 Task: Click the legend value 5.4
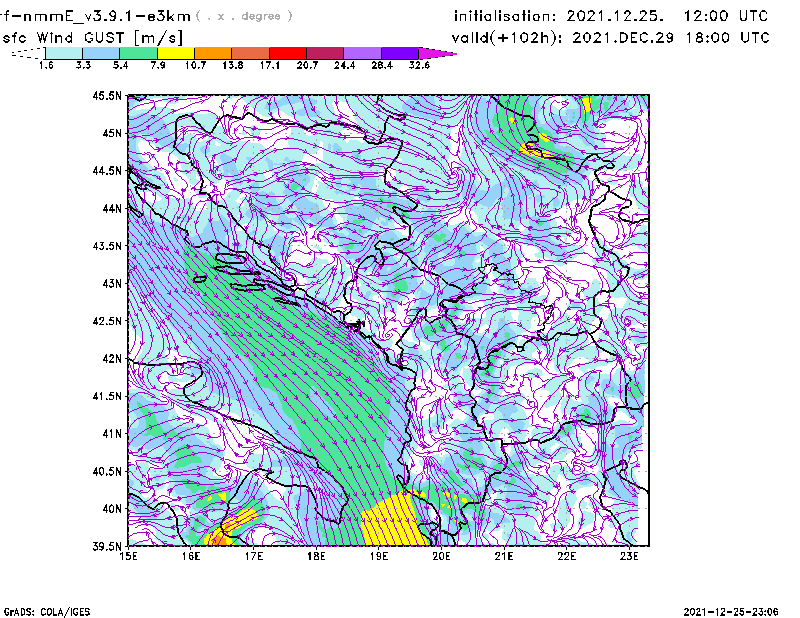click(120, 65)
